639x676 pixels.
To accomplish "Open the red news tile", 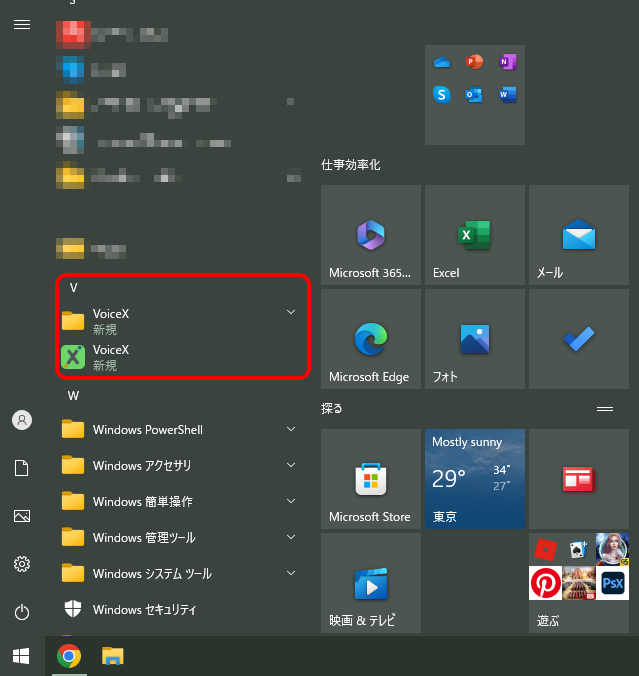I will (x=578, y=480).
